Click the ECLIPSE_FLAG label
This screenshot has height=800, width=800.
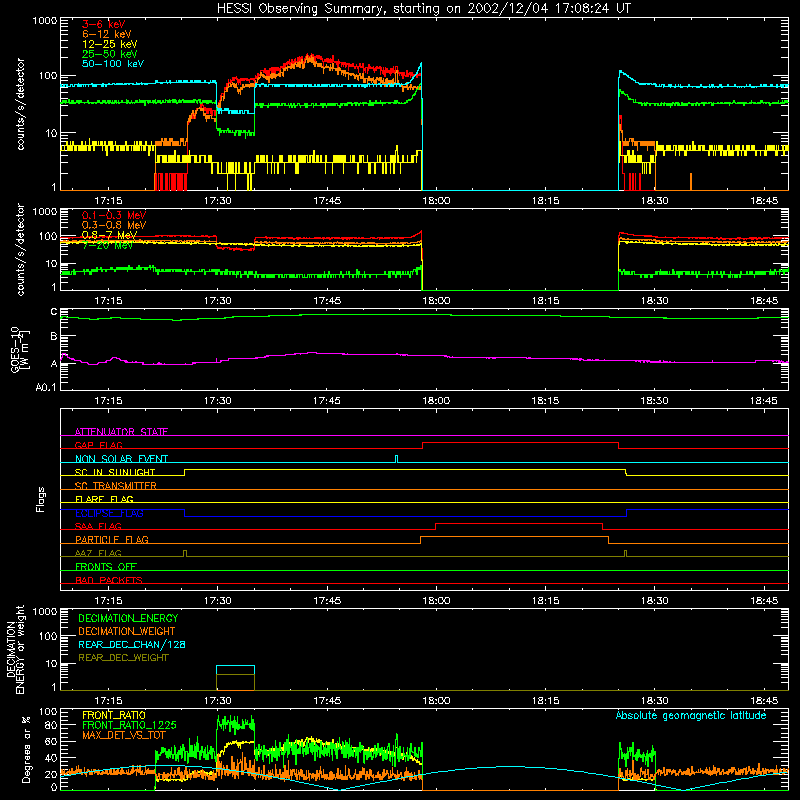point(109,513)
